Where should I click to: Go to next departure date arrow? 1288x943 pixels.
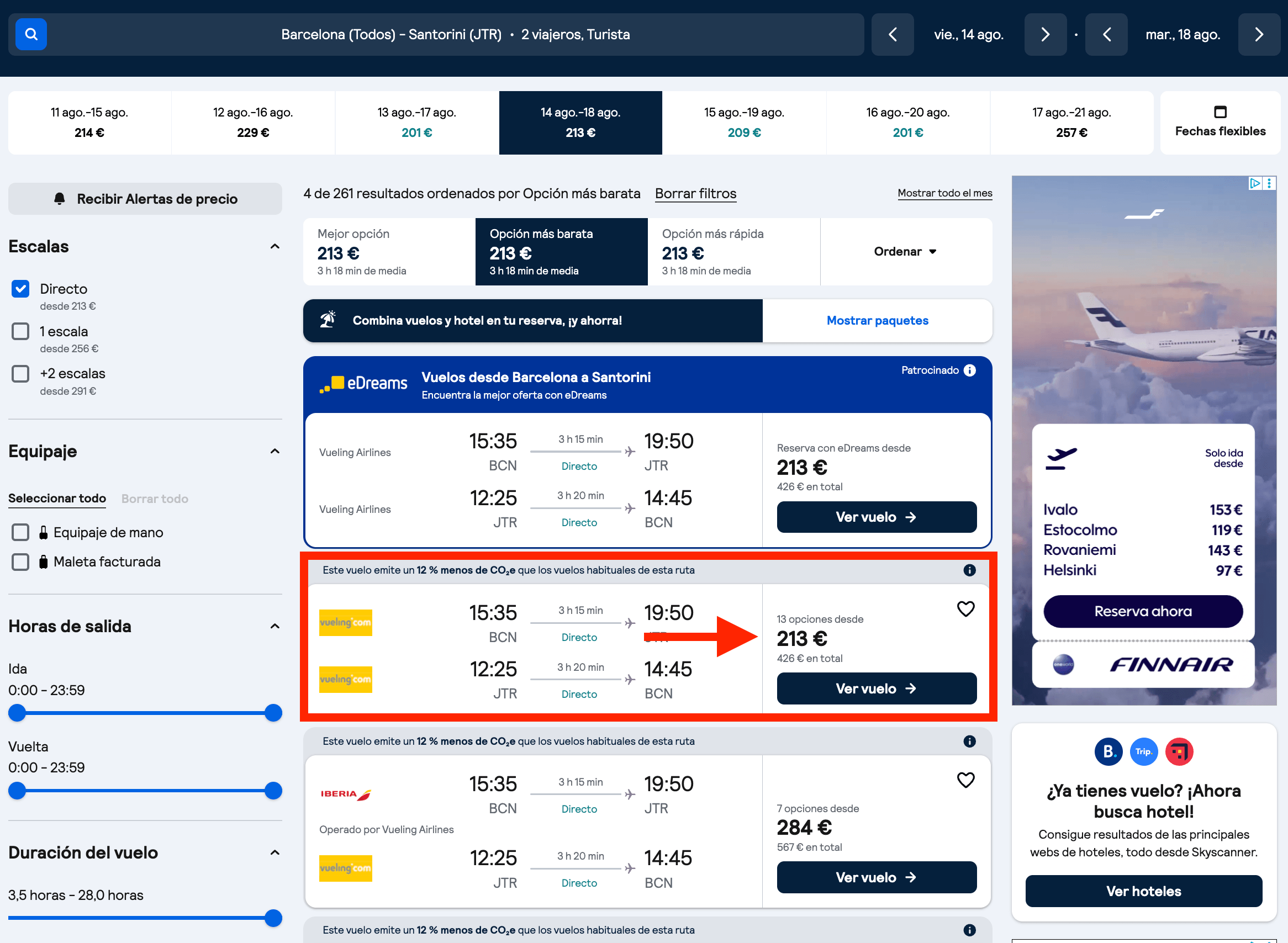1045,34
